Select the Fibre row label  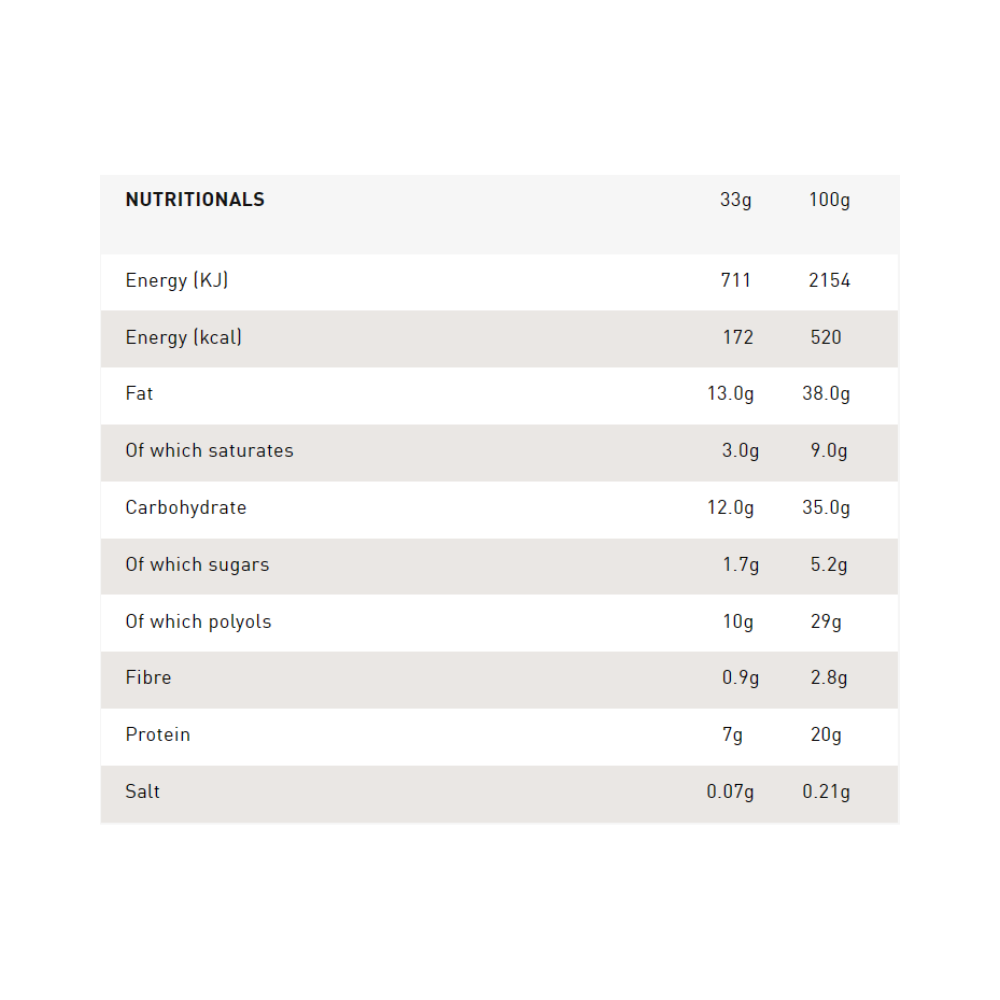(149, 678)
